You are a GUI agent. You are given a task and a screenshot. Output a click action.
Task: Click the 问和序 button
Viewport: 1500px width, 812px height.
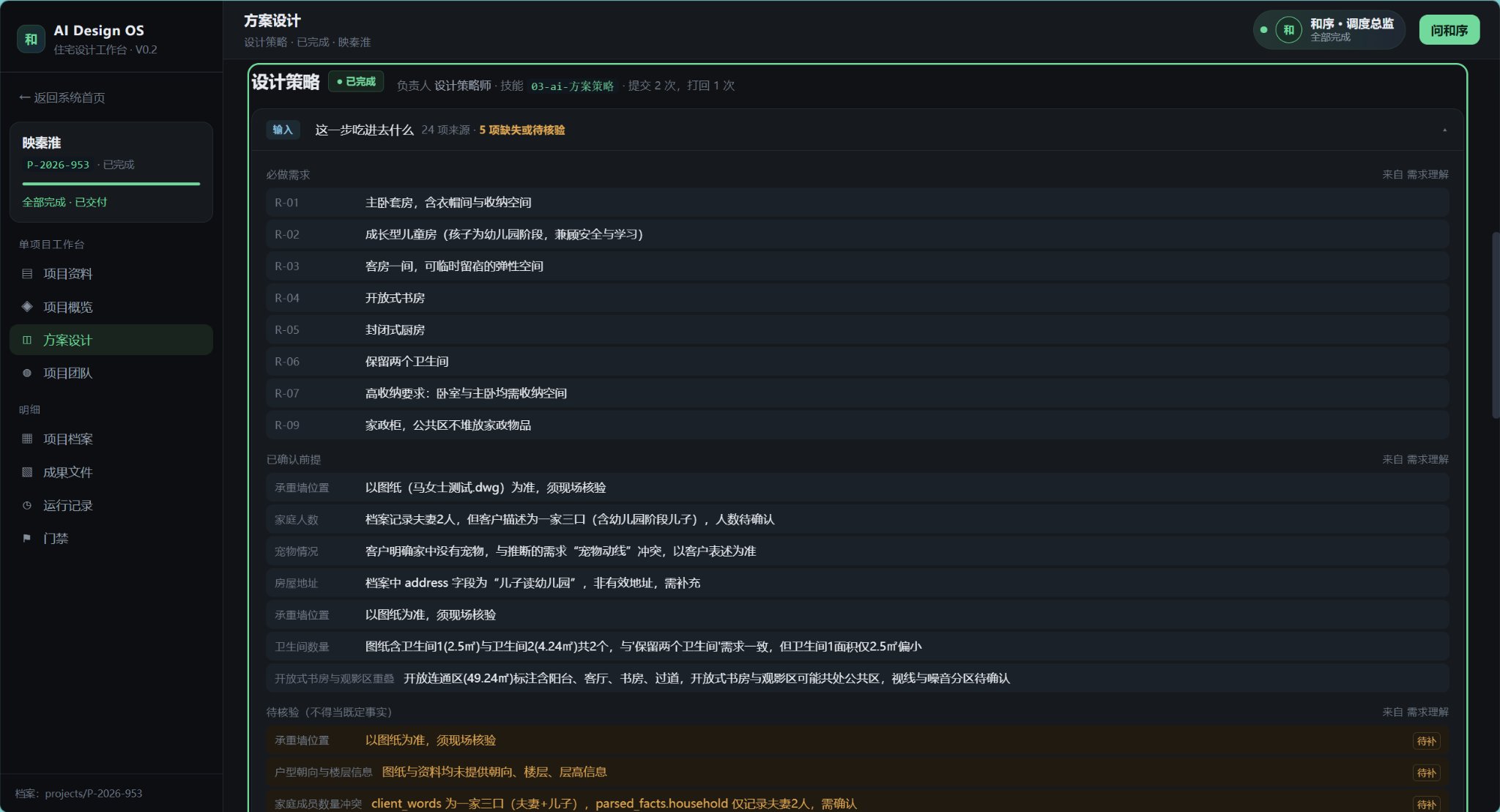tap(1449, 30)
